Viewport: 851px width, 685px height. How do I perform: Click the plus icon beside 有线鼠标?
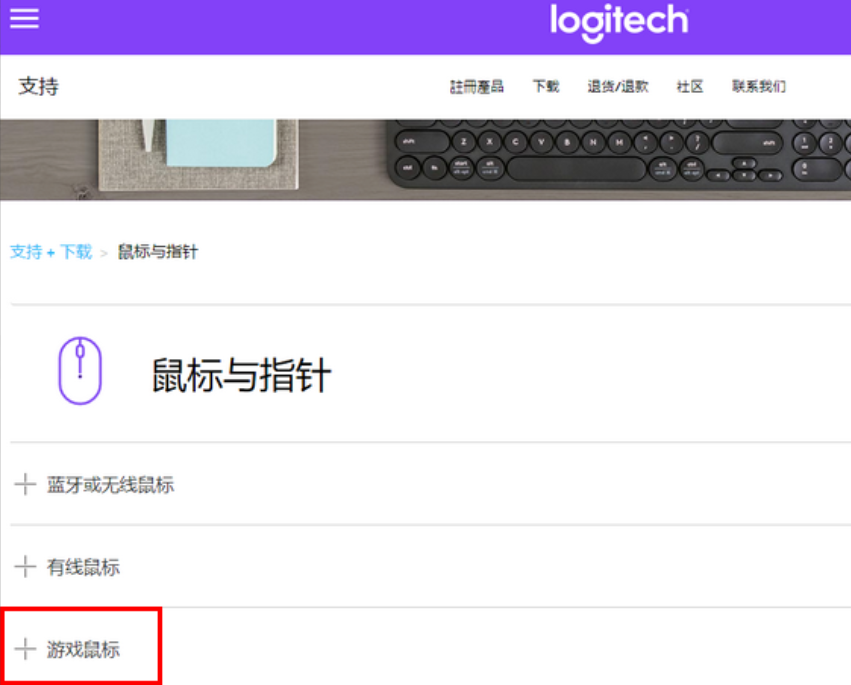pyautogui.click(x=25, y=567)
